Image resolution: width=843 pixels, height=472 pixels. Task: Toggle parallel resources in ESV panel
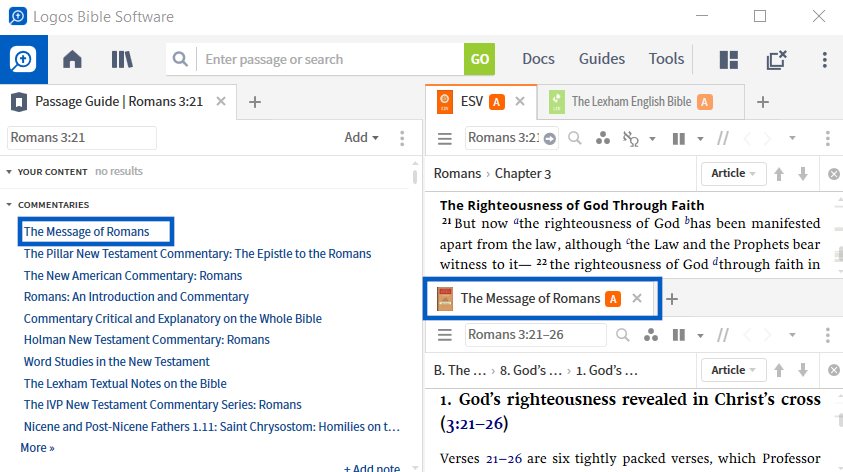[679, 139]
